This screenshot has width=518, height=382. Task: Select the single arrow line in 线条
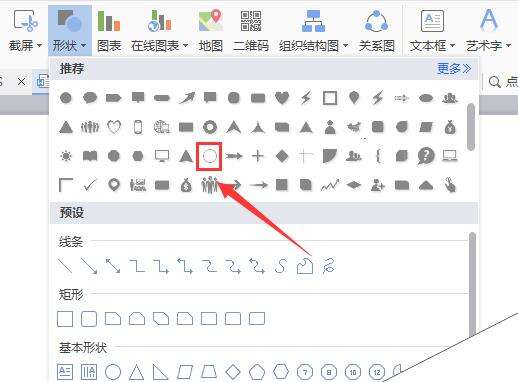pos(89,266)
